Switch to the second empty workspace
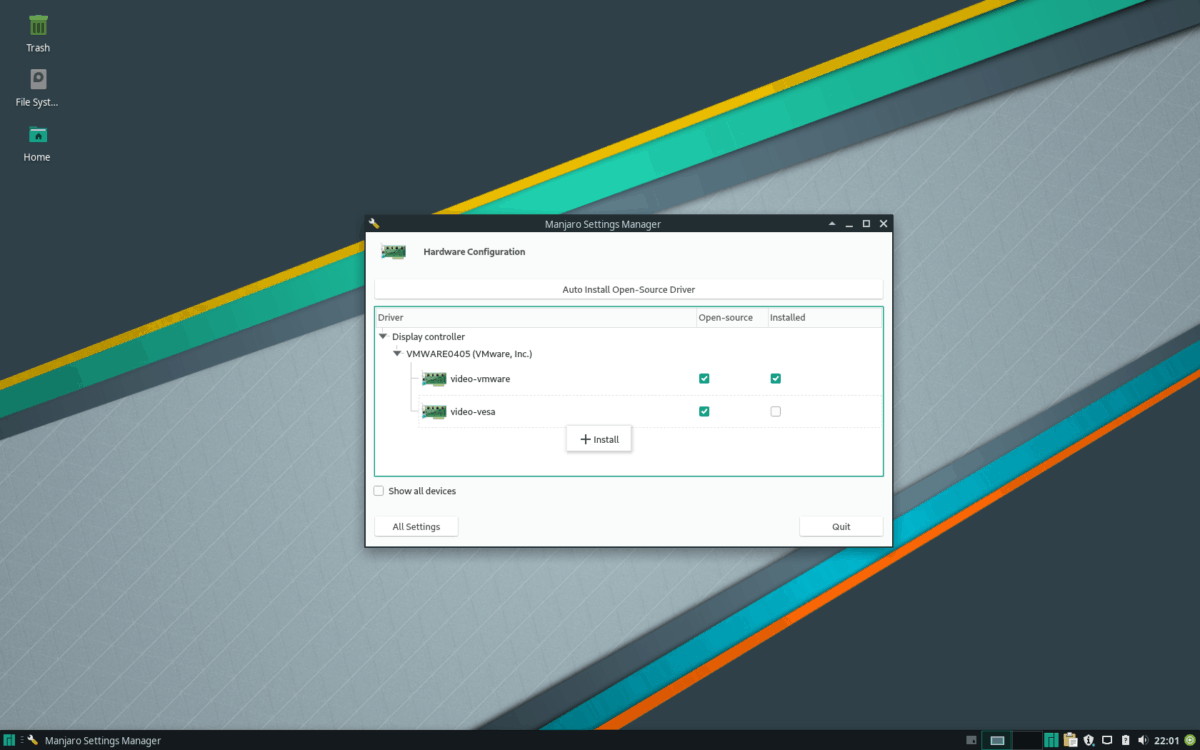Image resolution: width=1200 pixels, height=750 pixels. (1027, 740)
